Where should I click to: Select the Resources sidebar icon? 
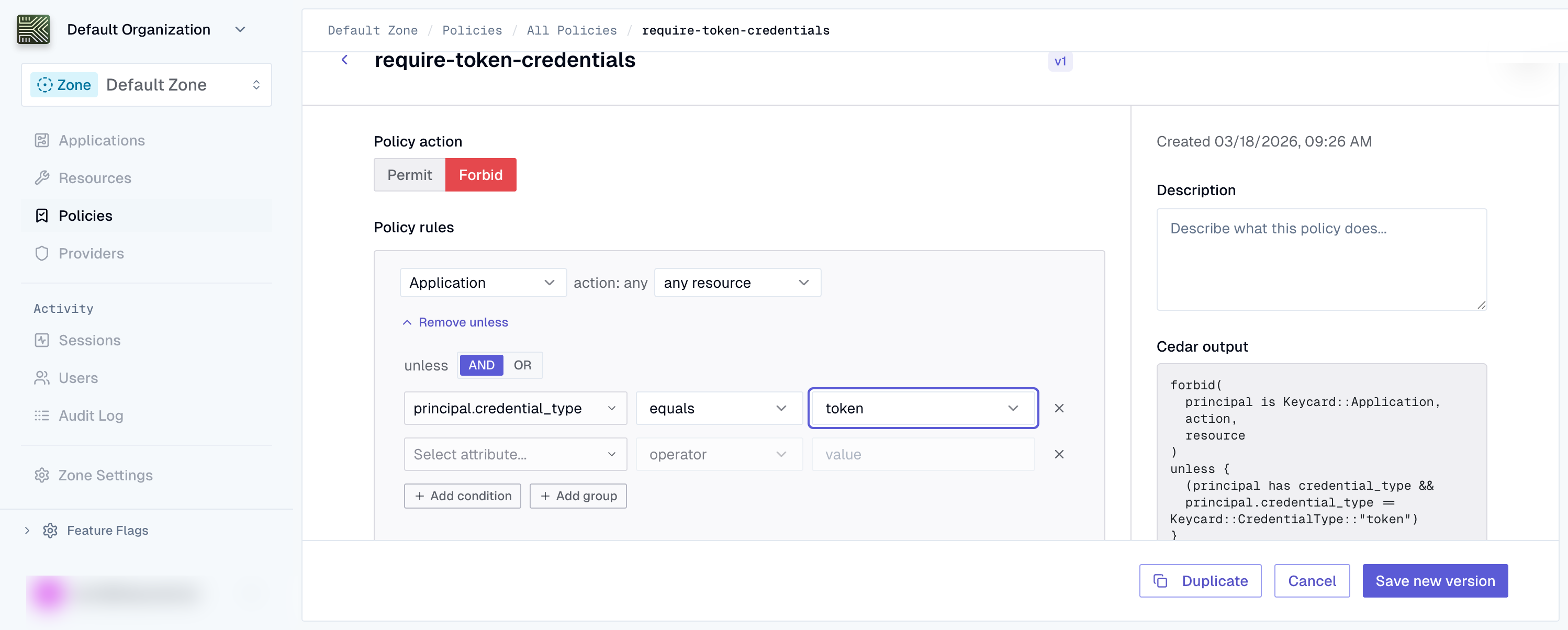tap(41, 178)
